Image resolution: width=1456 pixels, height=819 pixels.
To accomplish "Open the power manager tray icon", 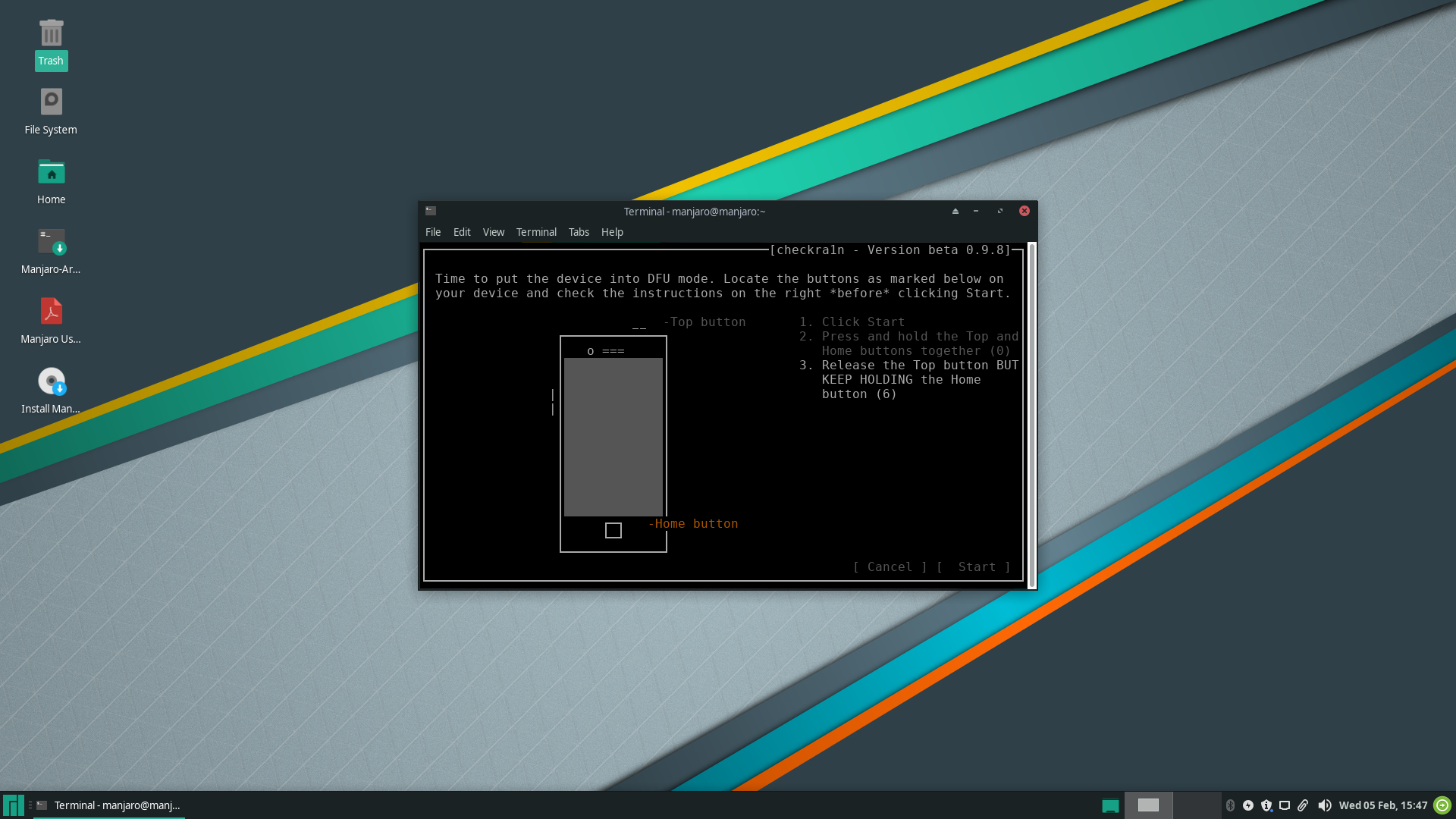I will [x=1248, y=805].
